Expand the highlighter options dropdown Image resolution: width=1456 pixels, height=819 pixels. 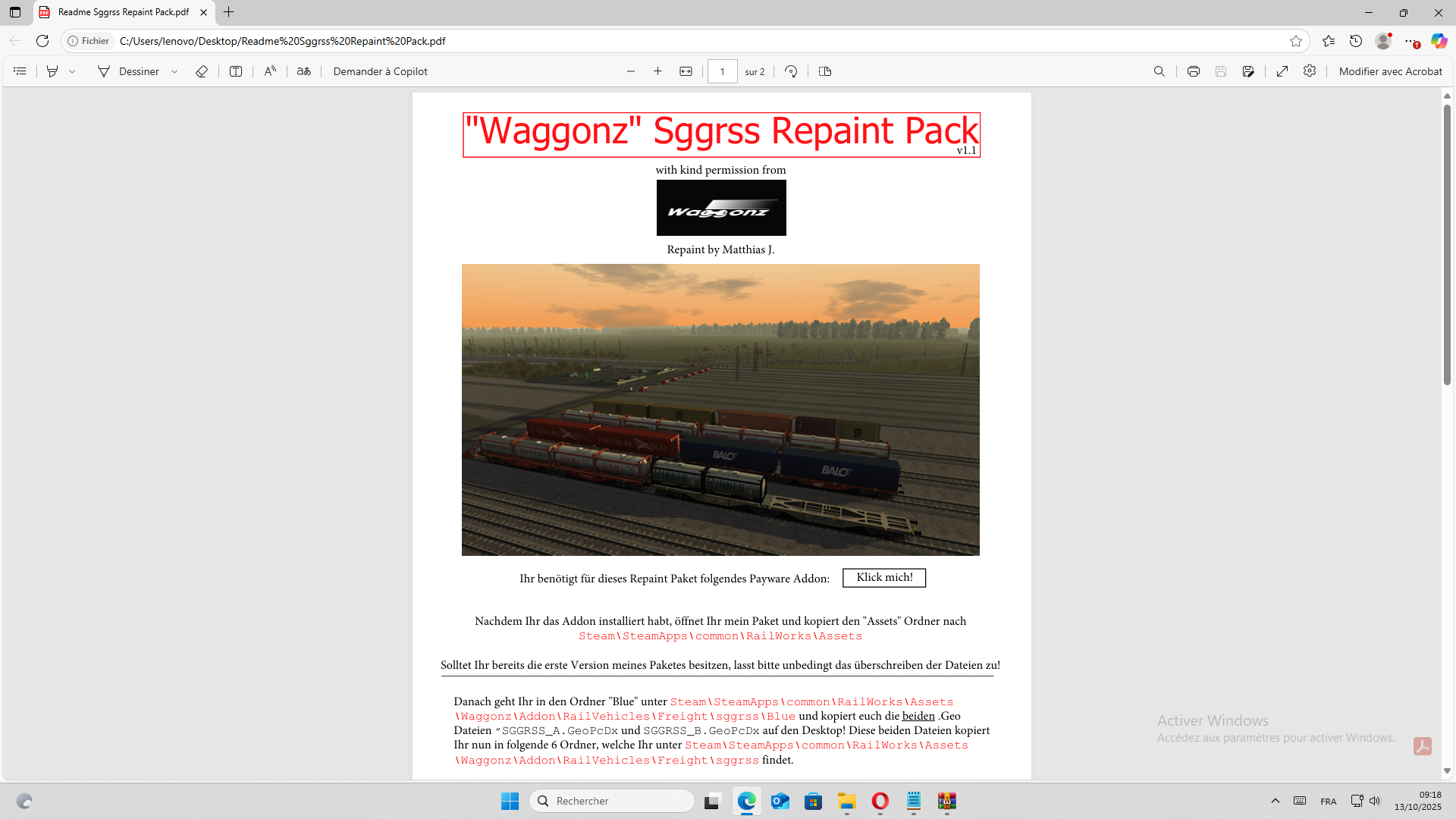click(x=72, y=71)
